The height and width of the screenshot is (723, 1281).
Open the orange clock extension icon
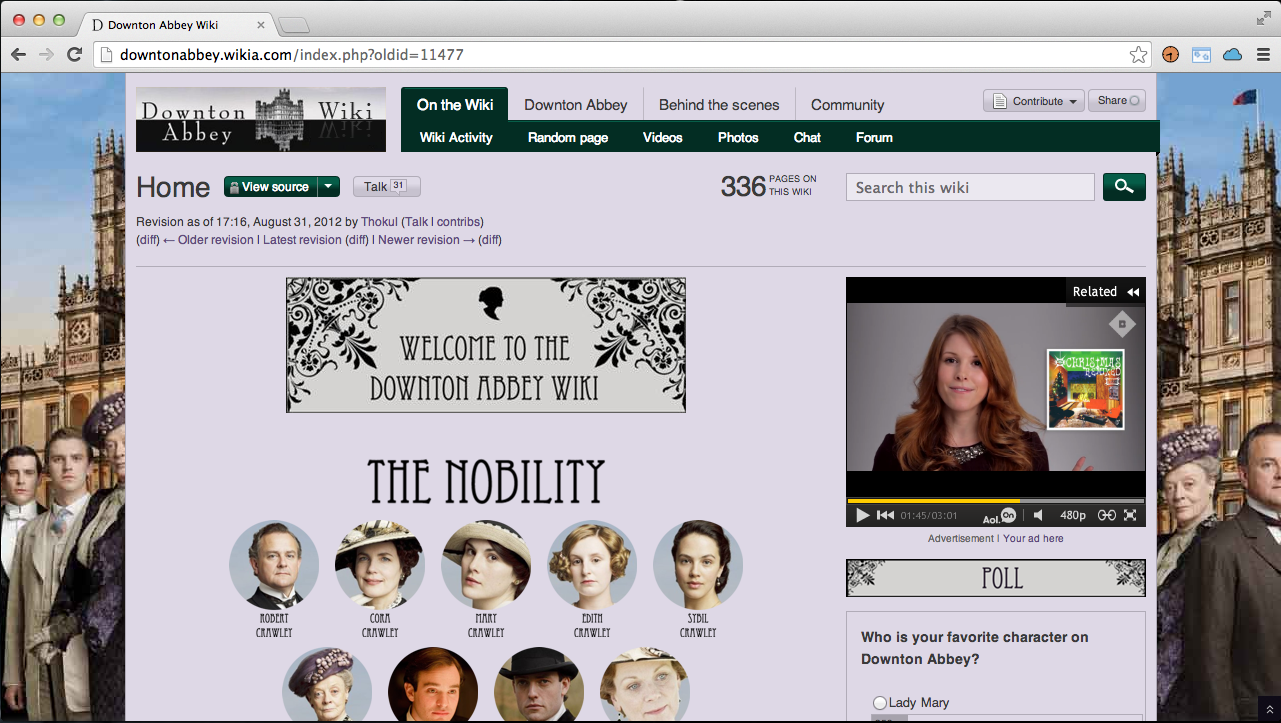click(1170, 55)
